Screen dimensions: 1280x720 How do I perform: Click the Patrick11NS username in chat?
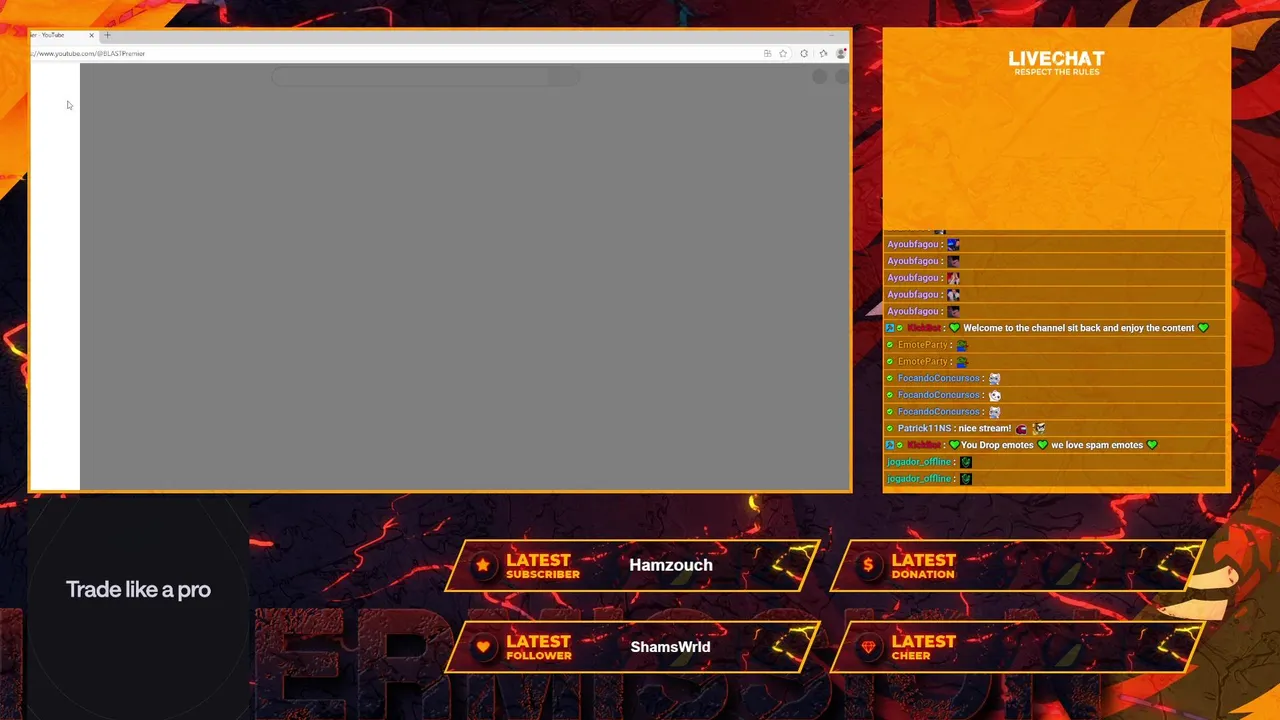924,428
